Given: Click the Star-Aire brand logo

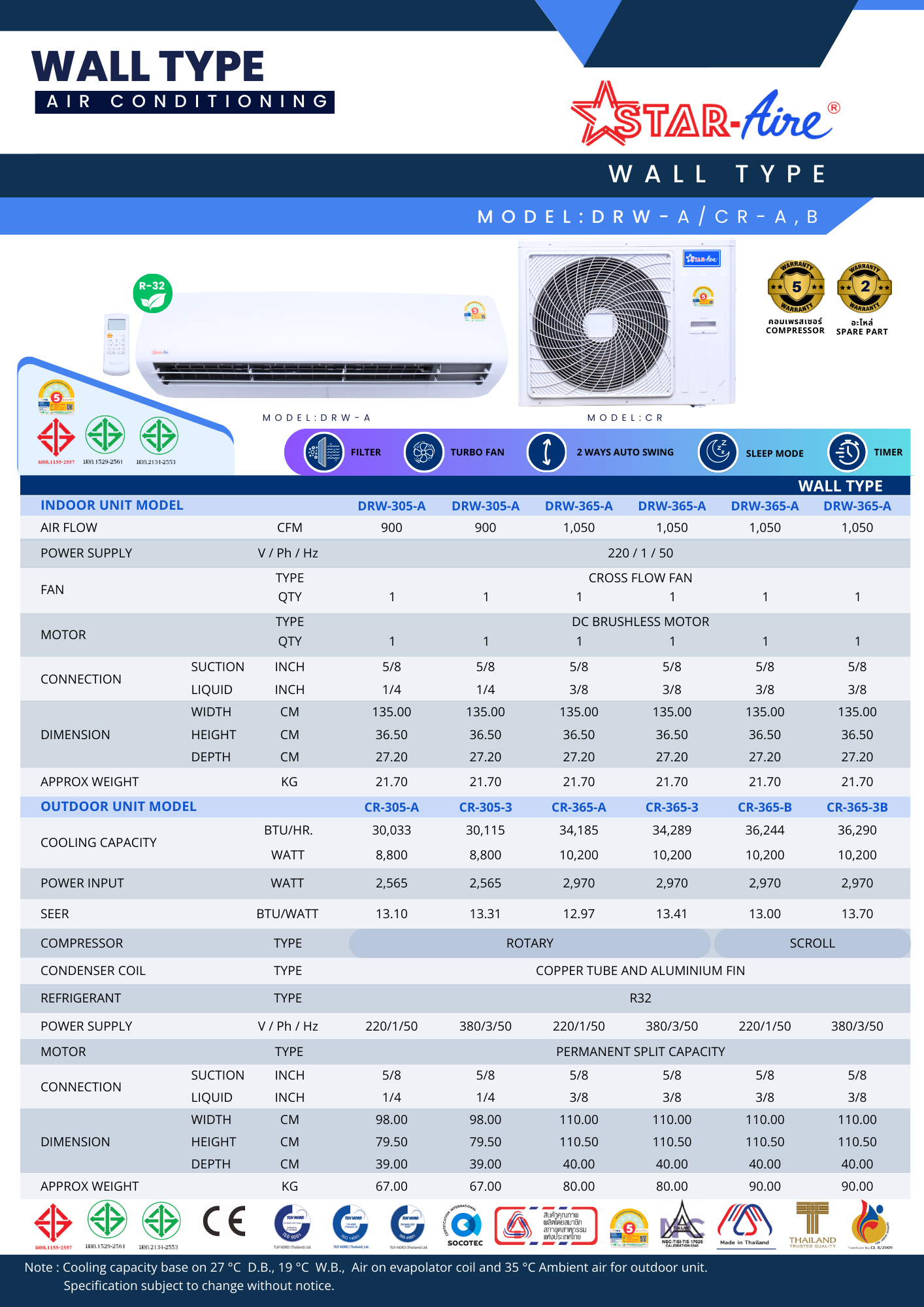Looking at the screenshot, I should [704, 116].
